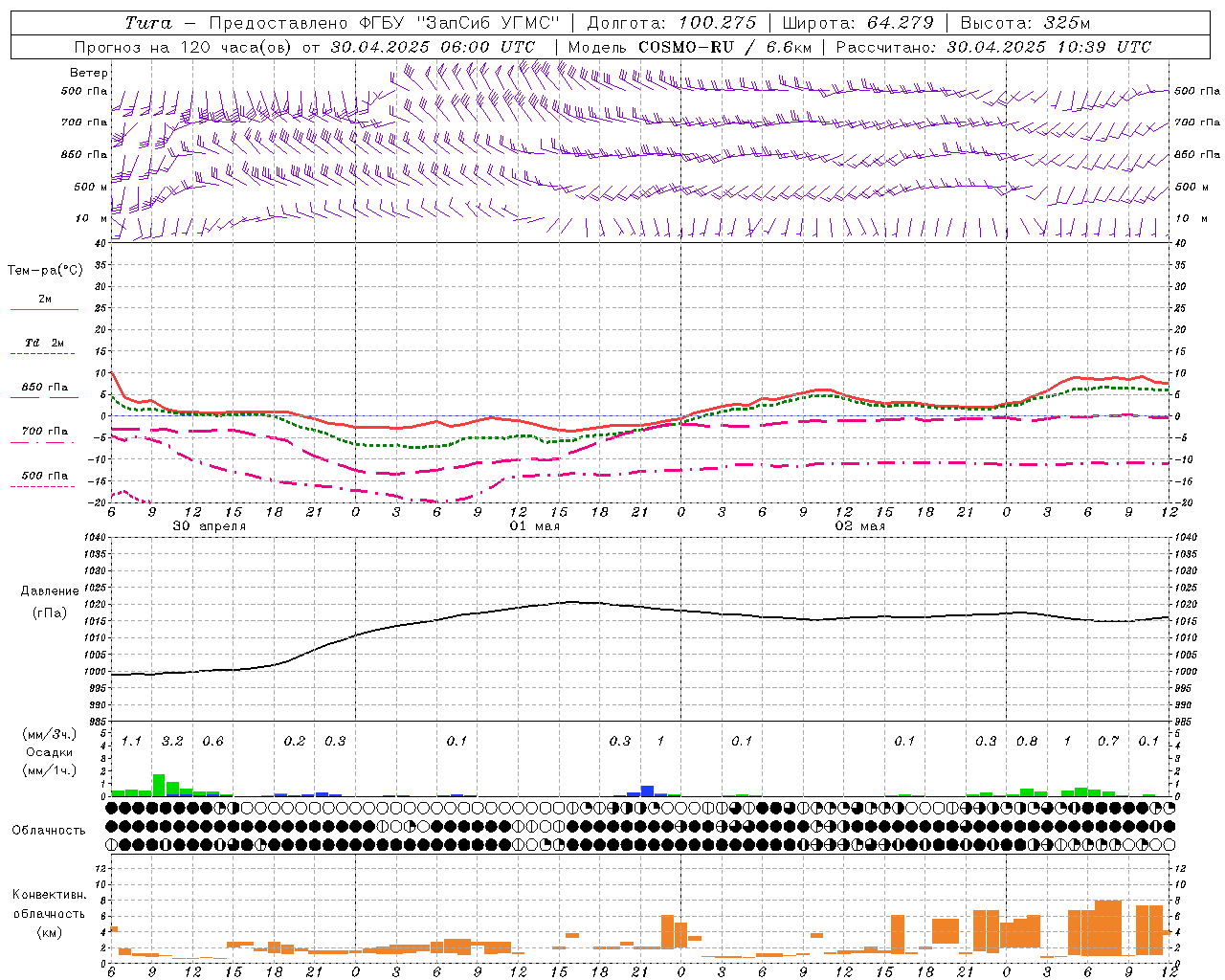Click the "Тем-ра(°C)" axis title
This screenshot has width=1225, height=980.
(45, 271)
